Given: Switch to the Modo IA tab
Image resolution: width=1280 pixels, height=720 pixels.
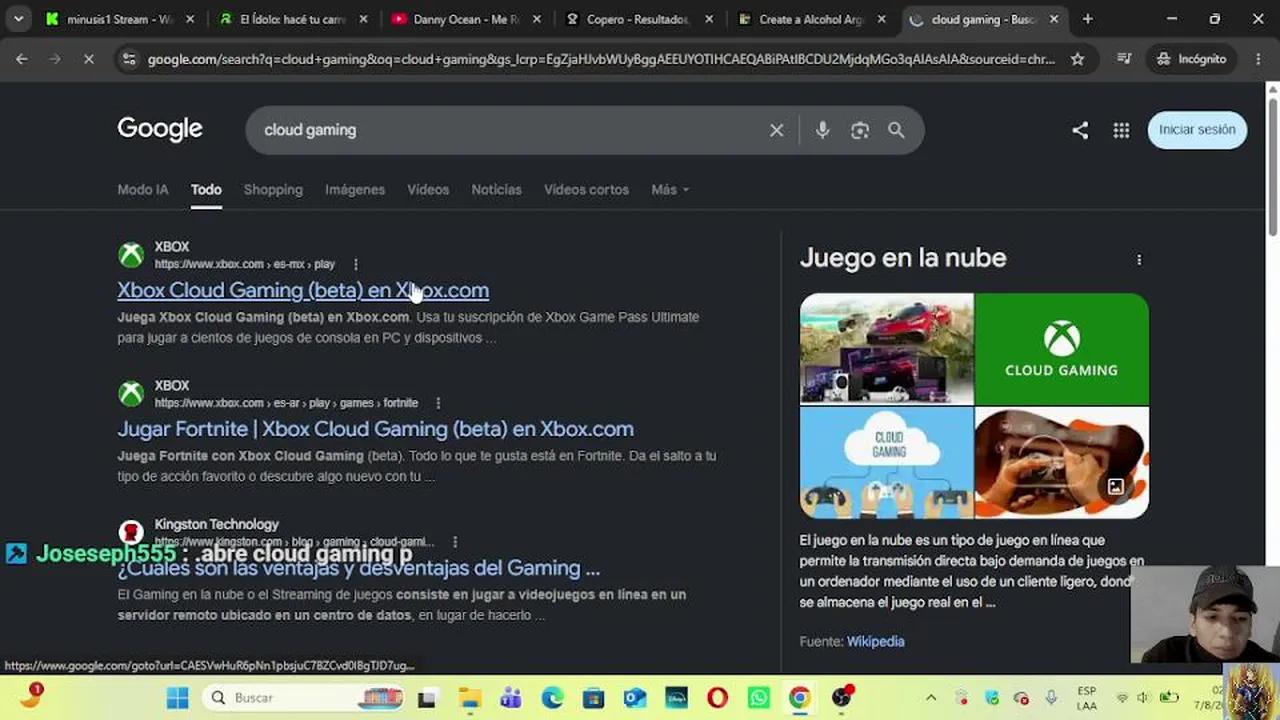Looking at the screenshot, I should [x=143, y=190].
